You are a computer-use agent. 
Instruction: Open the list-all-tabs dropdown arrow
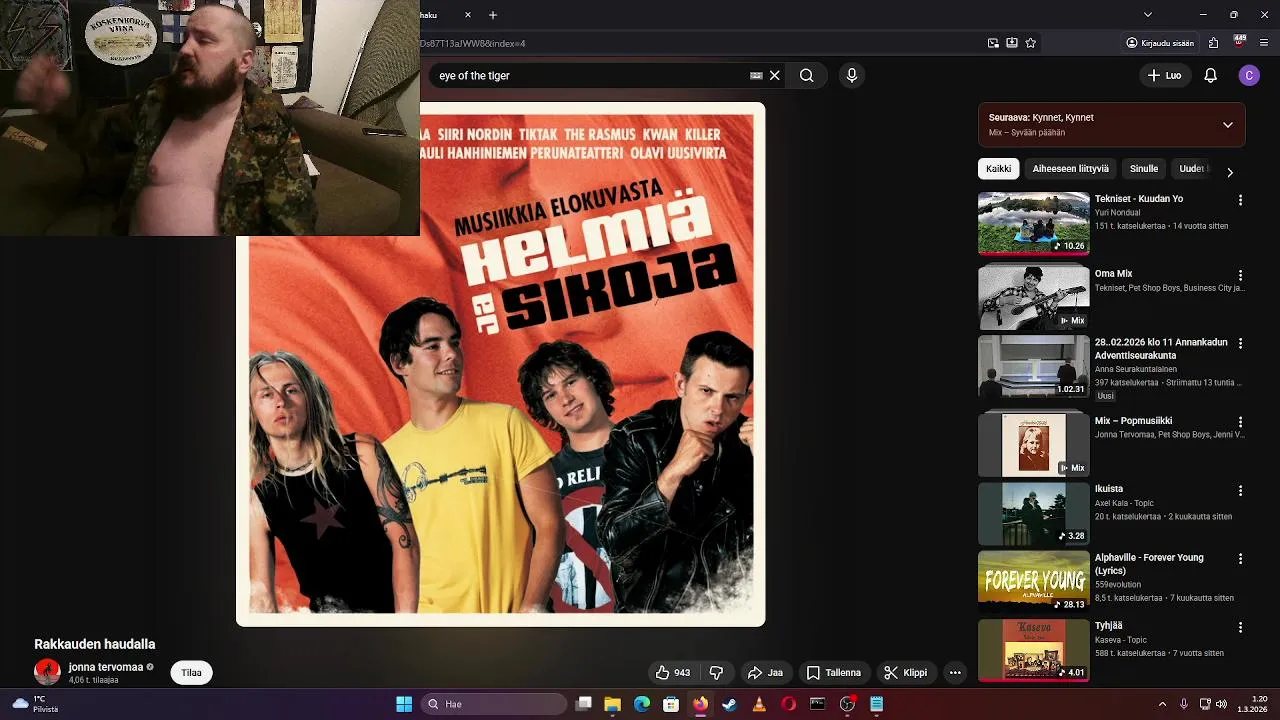[1148, 15]
